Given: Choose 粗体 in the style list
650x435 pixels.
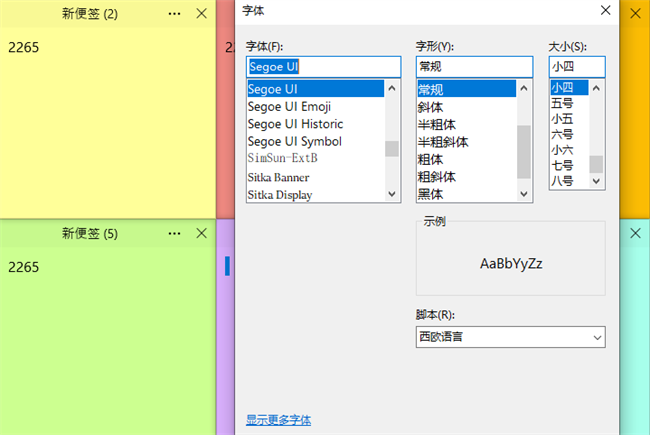Looking at the screenshot, I should click(x=431, y=159).
